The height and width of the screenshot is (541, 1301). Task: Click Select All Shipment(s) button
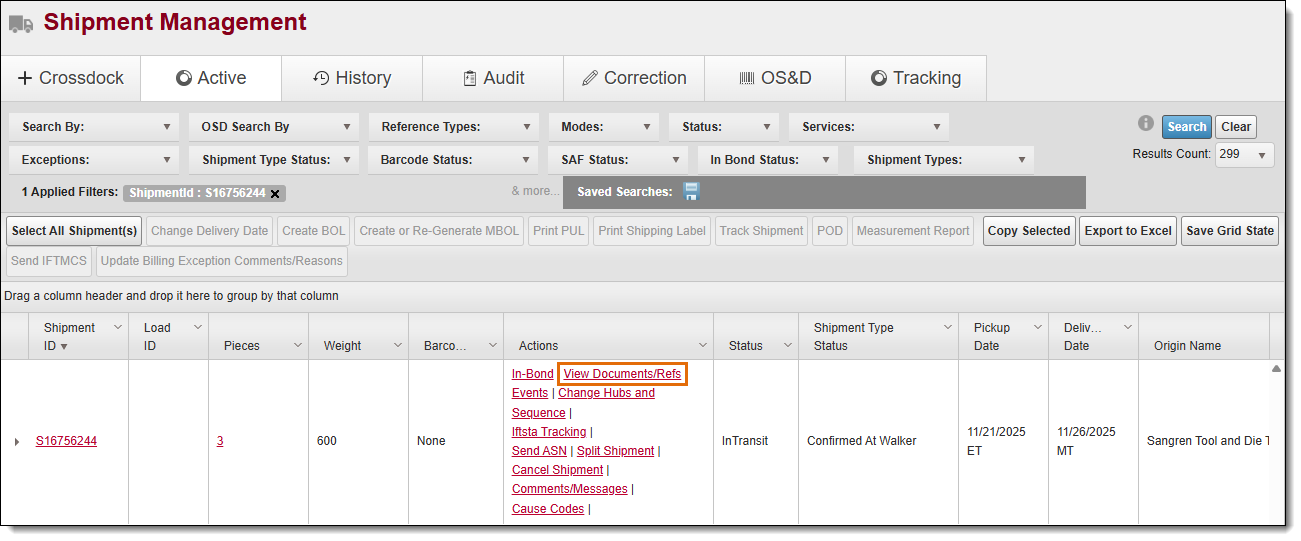pyautogui.click(x=74, y=231)
